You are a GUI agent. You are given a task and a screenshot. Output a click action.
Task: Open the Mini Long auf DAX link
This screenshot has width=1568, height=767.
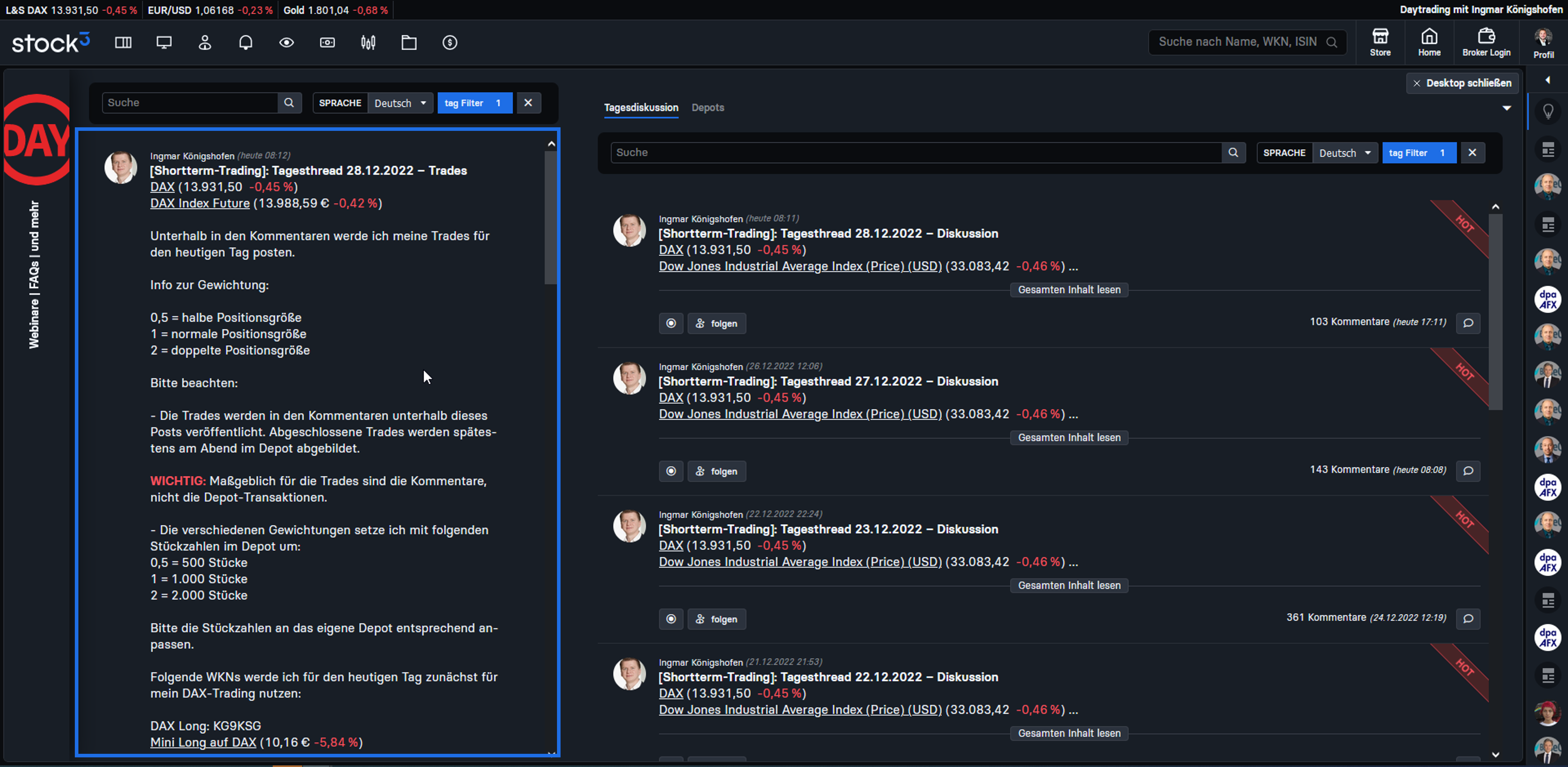[203, 743]
